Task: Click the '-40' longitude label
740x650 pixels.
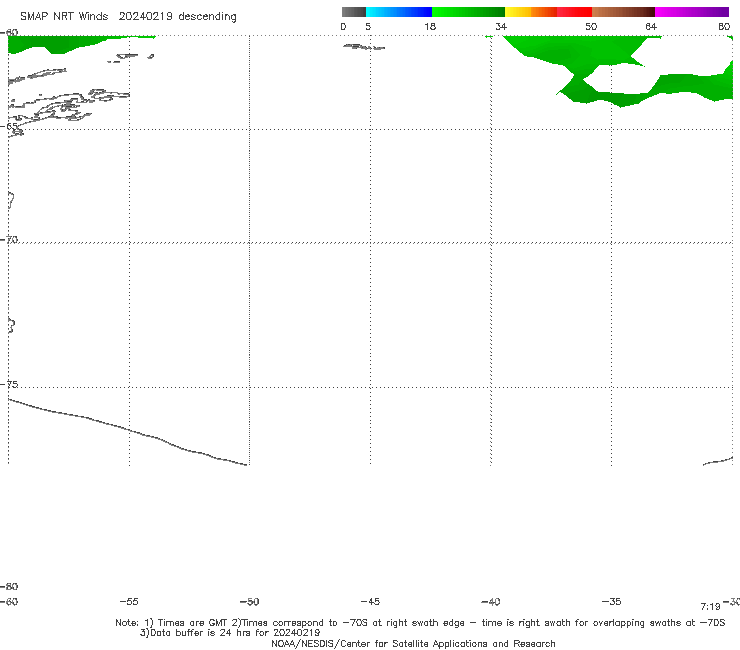Action: (x=491, y=602)
